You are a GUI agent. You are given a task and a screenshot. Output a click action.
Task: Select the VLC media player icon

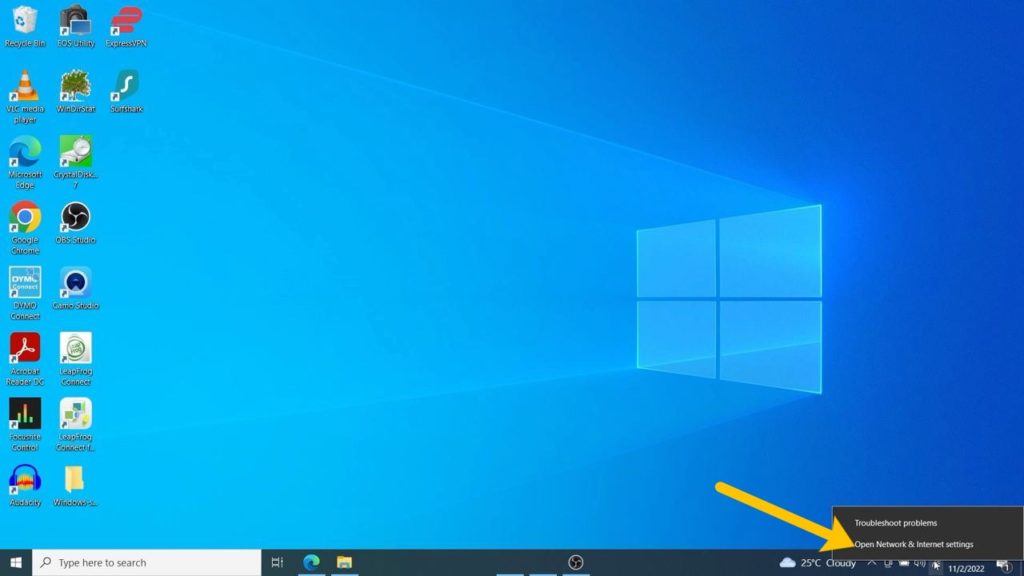25,96
